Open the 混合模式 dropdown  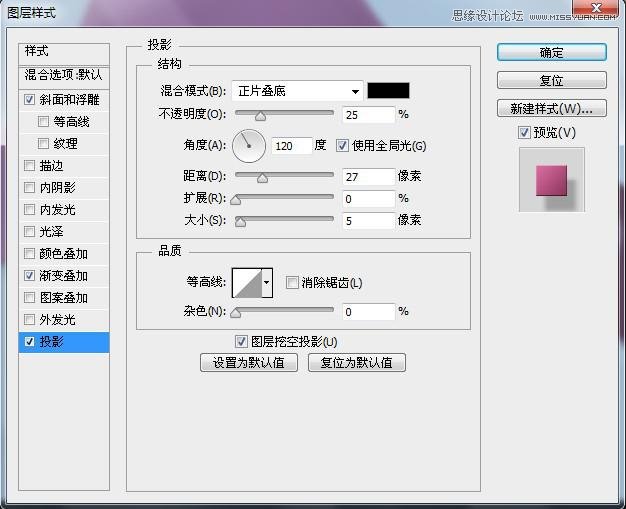pos(297,91)
